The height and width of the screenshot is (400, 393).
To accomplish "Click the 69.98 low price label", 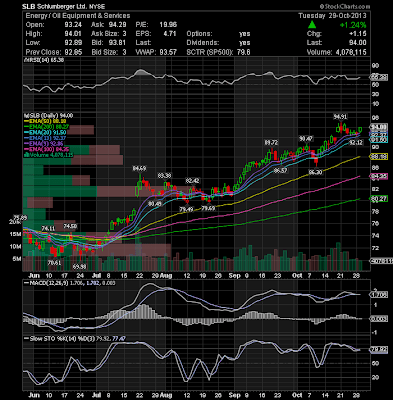I will point(79,267).
